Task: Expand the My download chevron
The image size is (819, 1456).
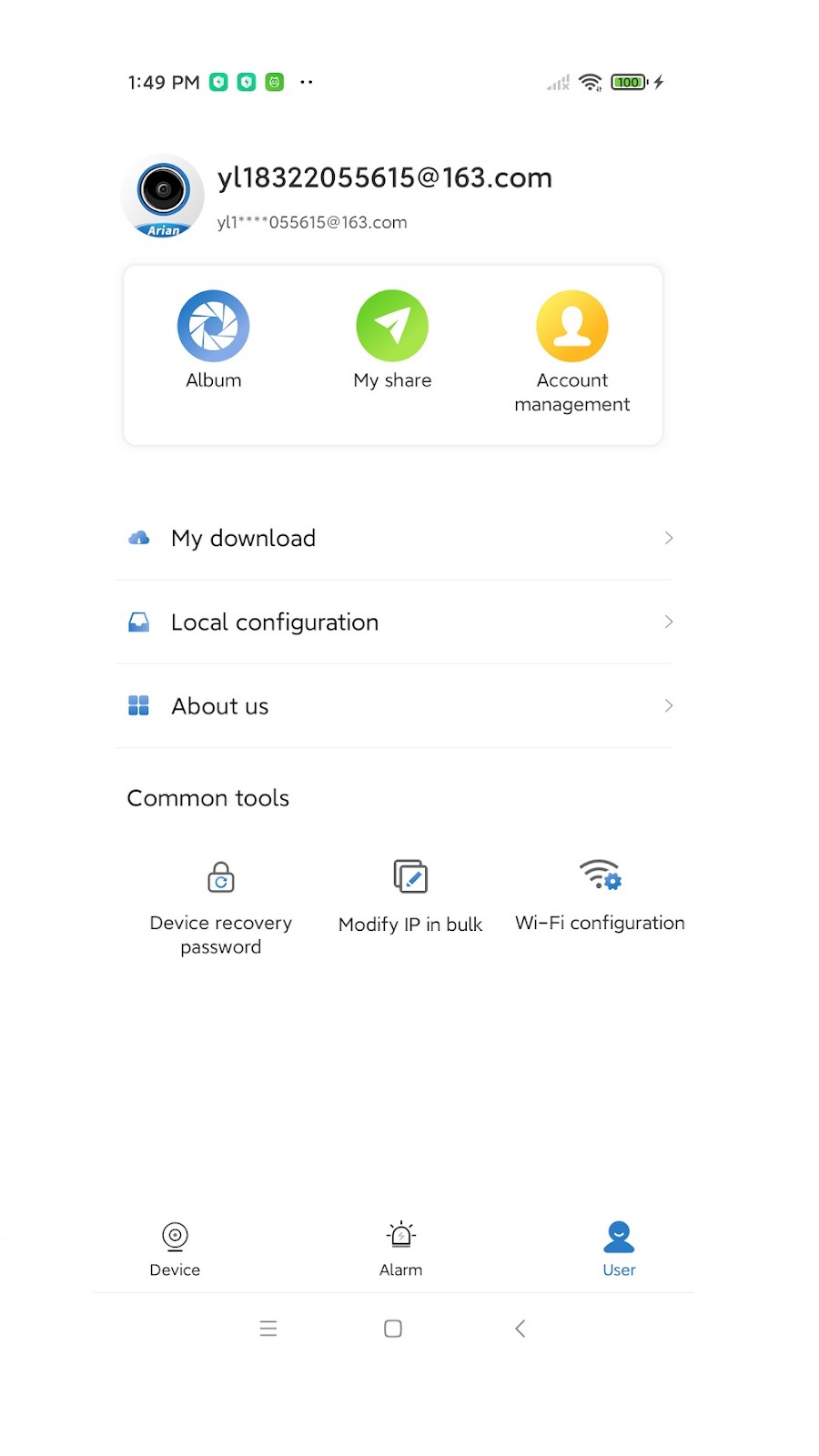Action: pyautogui.click(x=669, y=538)
